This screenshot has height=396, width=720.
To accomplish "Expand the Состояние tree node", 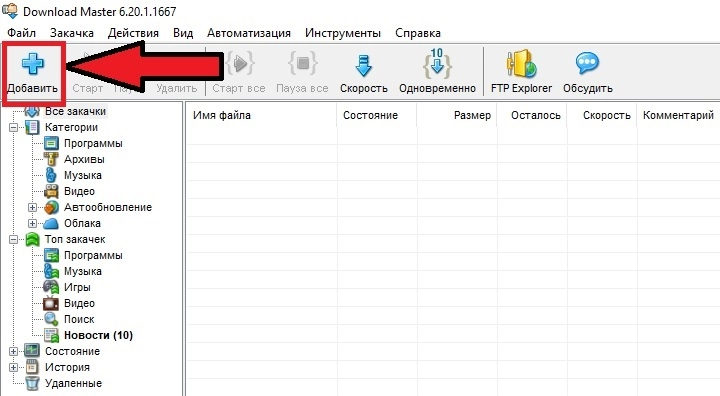I will click(14, 351).
